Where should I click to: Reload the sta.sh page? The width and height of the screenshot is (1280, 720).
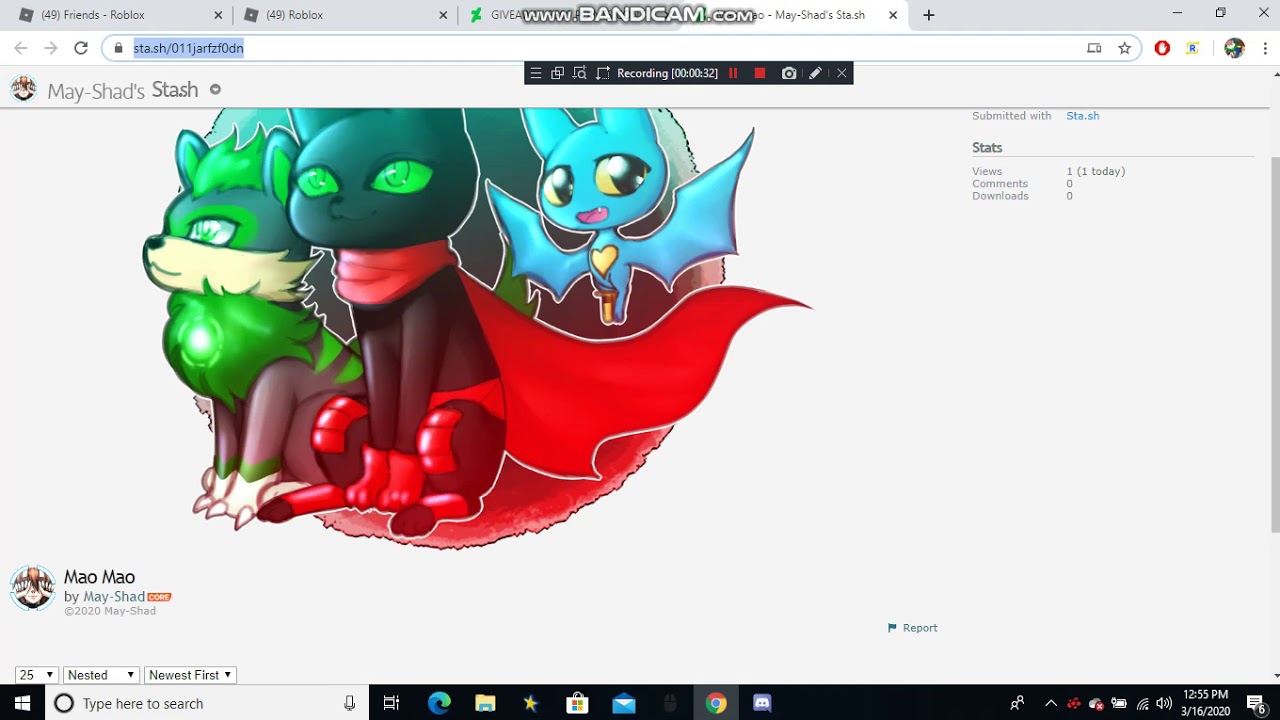(82, 48)
